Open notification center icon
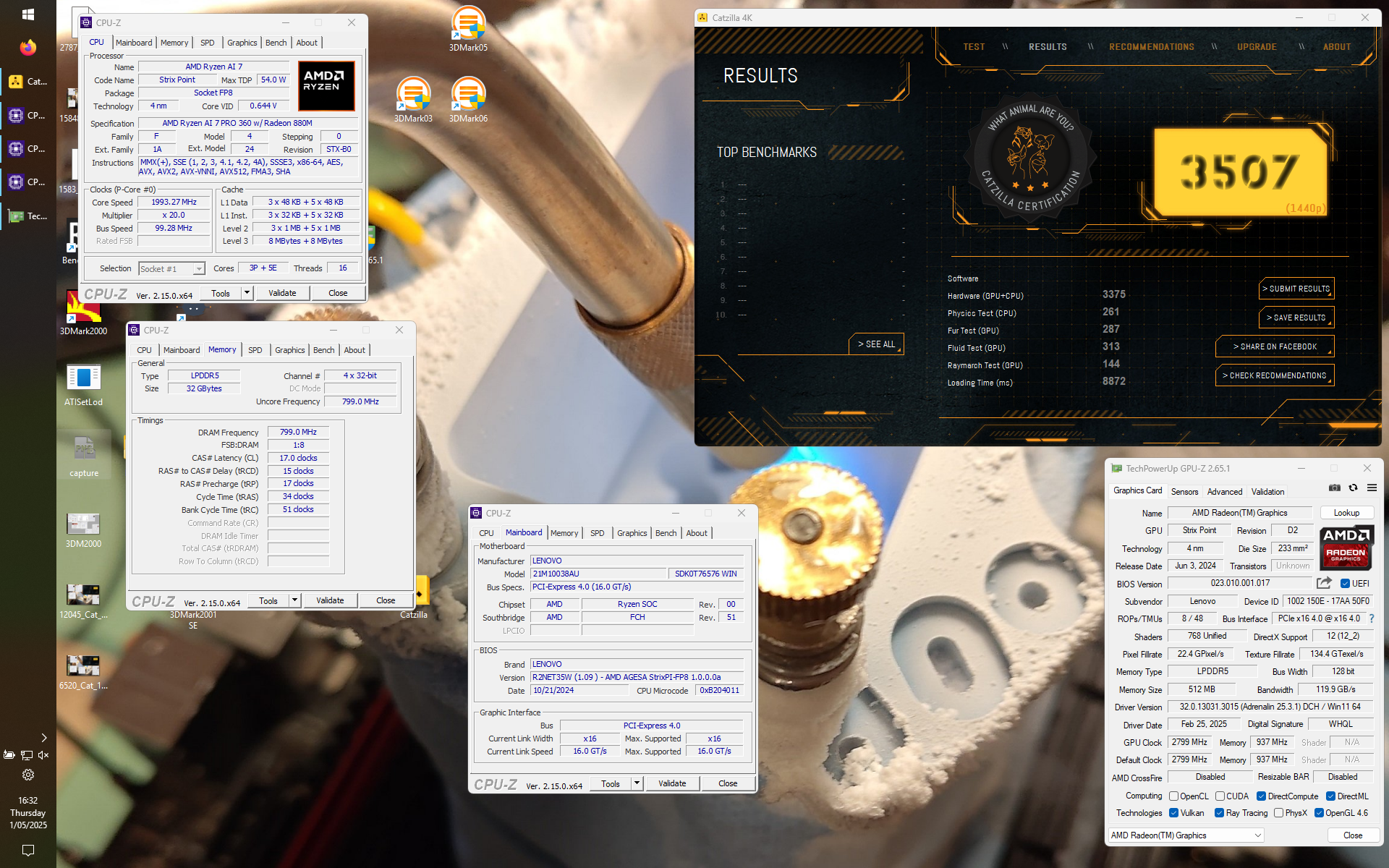 click(27, 849)
